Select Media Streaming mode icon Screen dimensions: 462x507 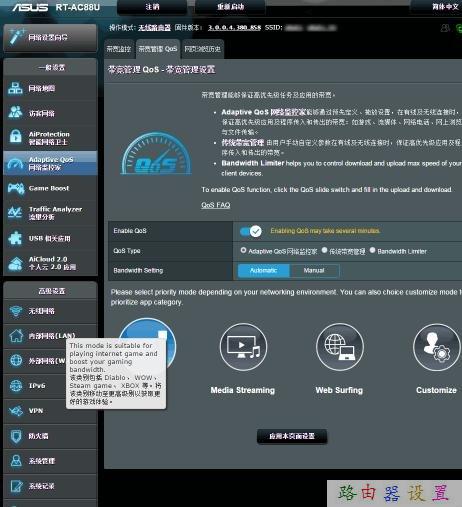coord(243,347)
